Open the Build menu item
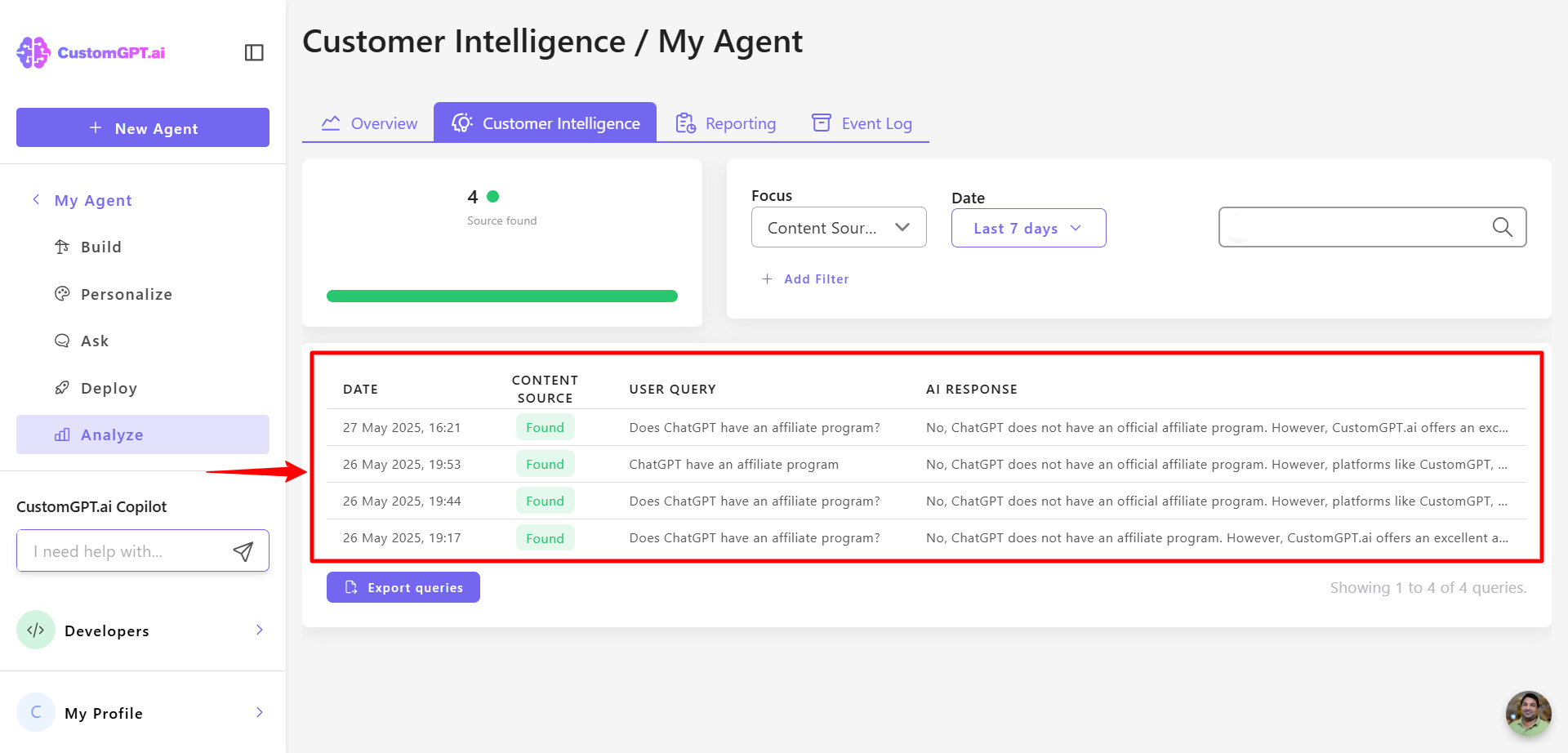The height and width of the screenshot is (753, 1568). pyautogui.click(x=143, y=247)
